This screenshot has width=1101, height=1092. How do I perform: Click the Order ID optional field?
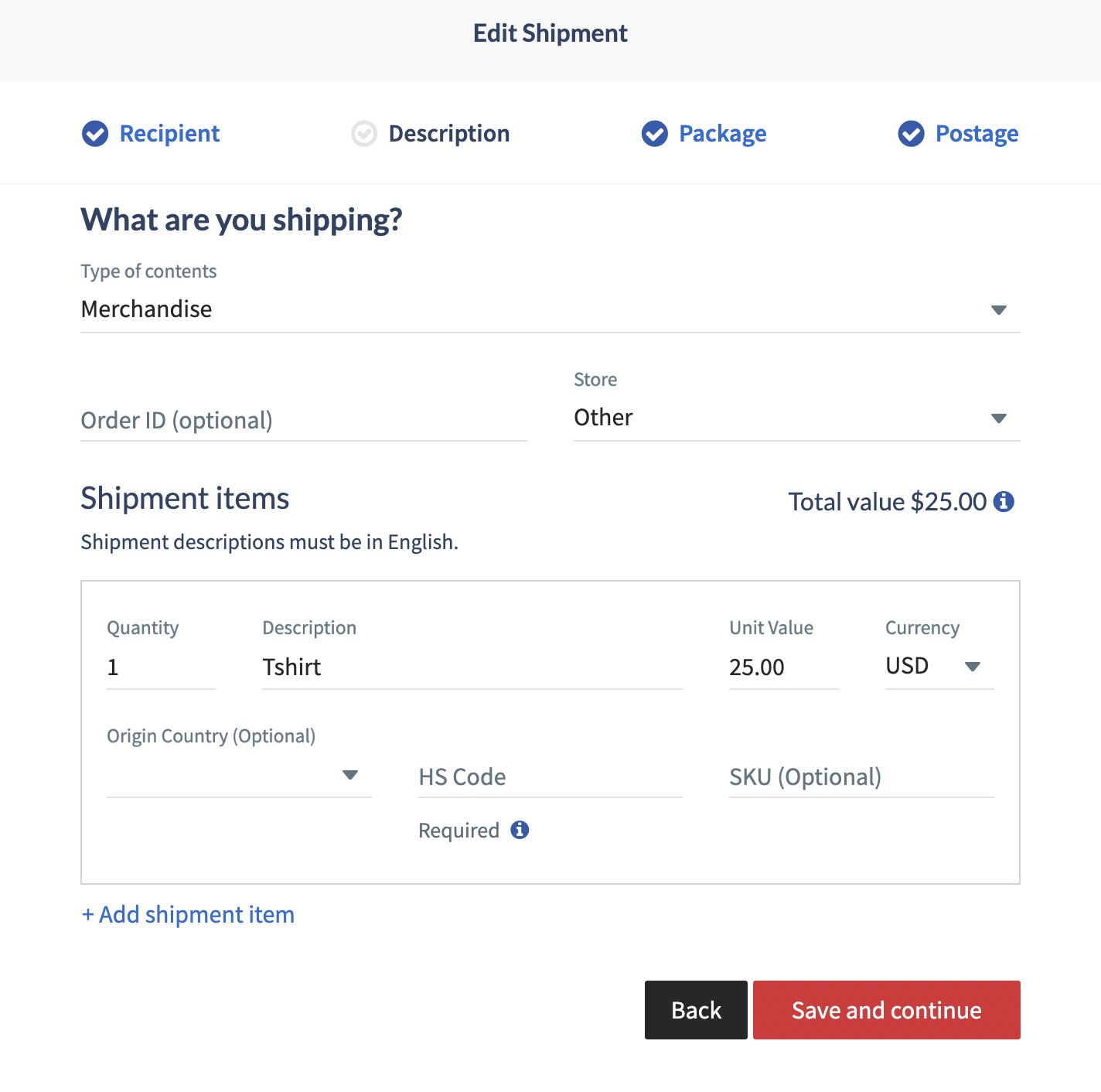tap(302, 420)
